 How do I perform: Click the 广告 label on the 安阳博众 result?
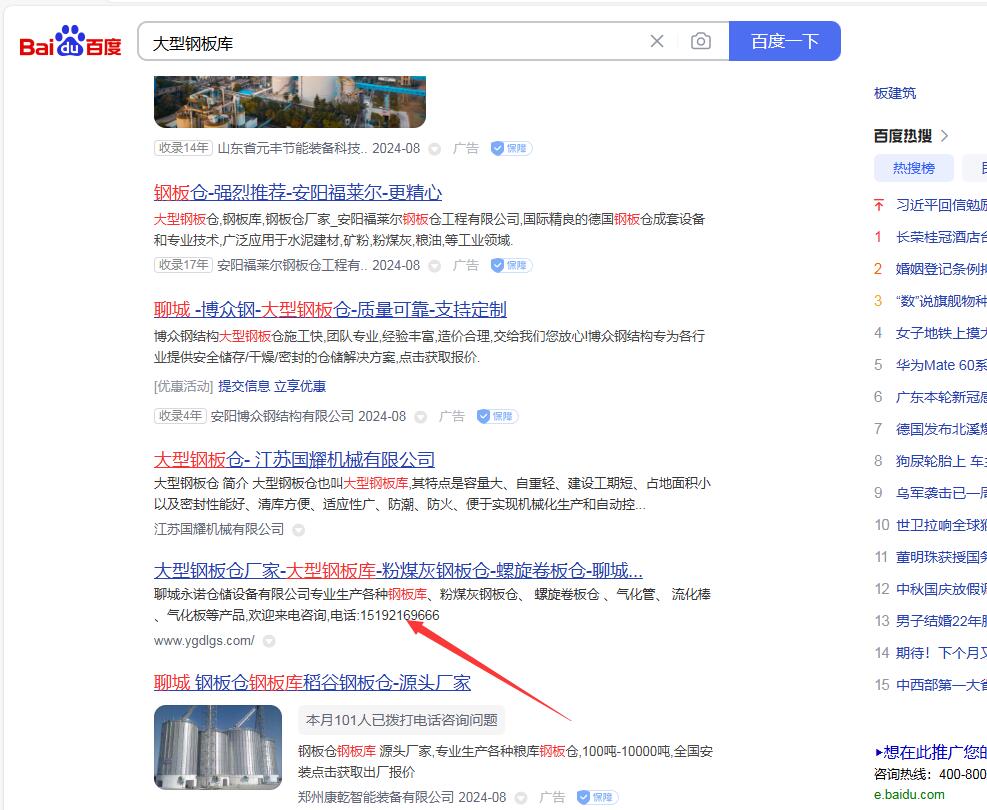point(452,416)
